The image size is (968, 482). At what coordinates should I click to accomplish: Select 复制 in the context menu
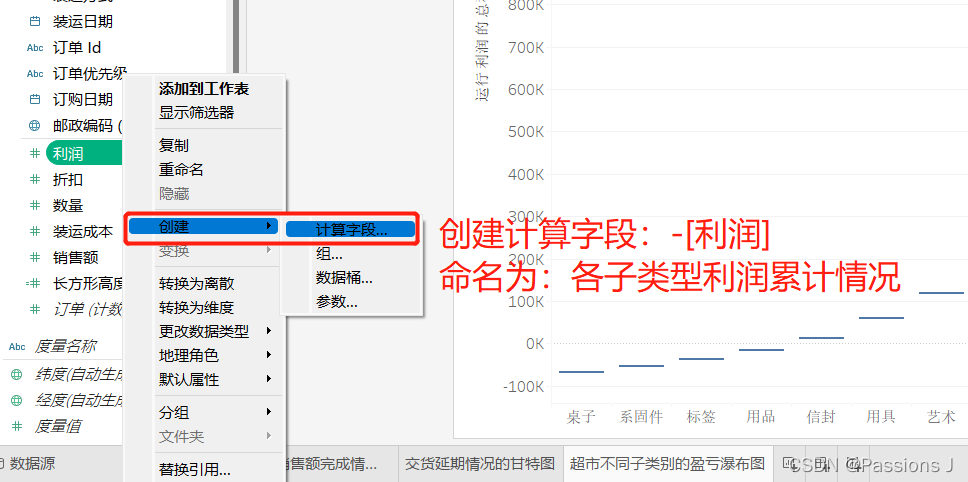click(x=173, y=146)
